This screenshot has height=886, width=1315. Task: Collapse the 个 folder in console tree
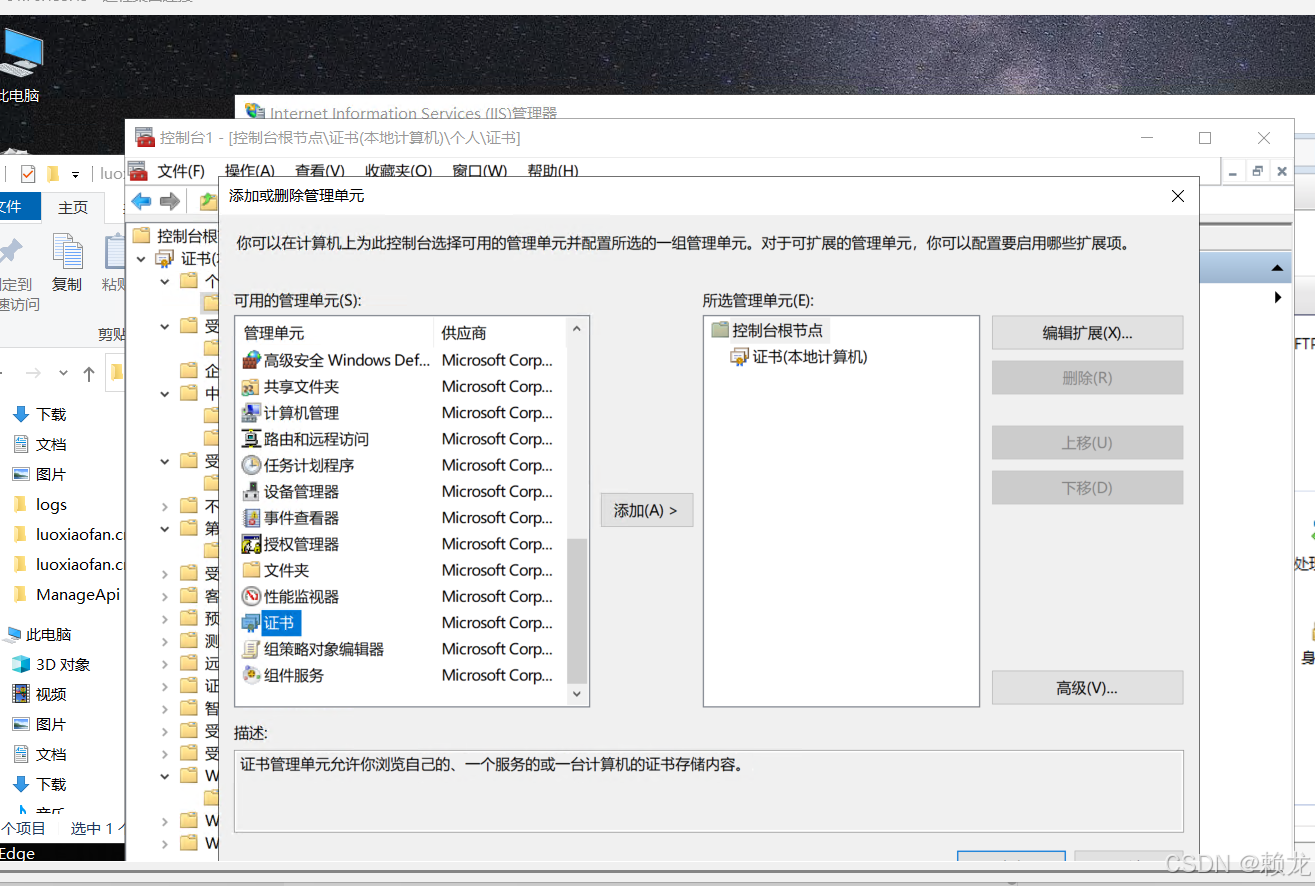click(165, 281)
